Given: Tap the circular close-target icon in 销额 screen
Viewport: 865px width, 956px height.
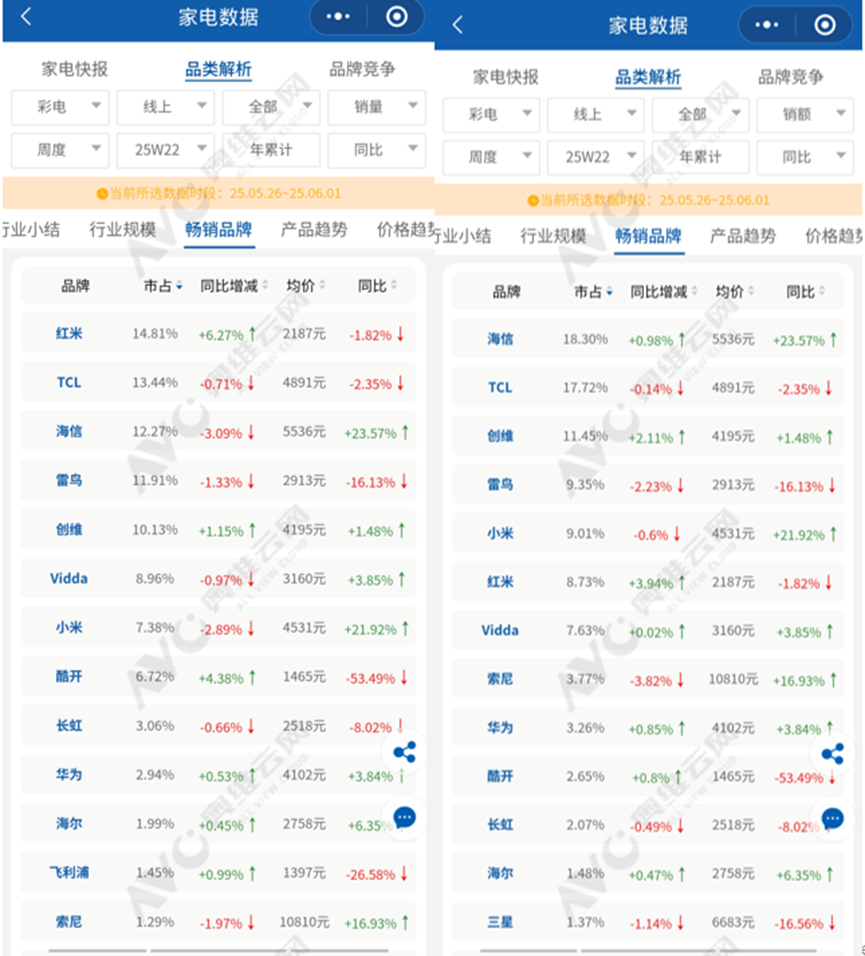Looking at the screenshot, I should 825,24.
